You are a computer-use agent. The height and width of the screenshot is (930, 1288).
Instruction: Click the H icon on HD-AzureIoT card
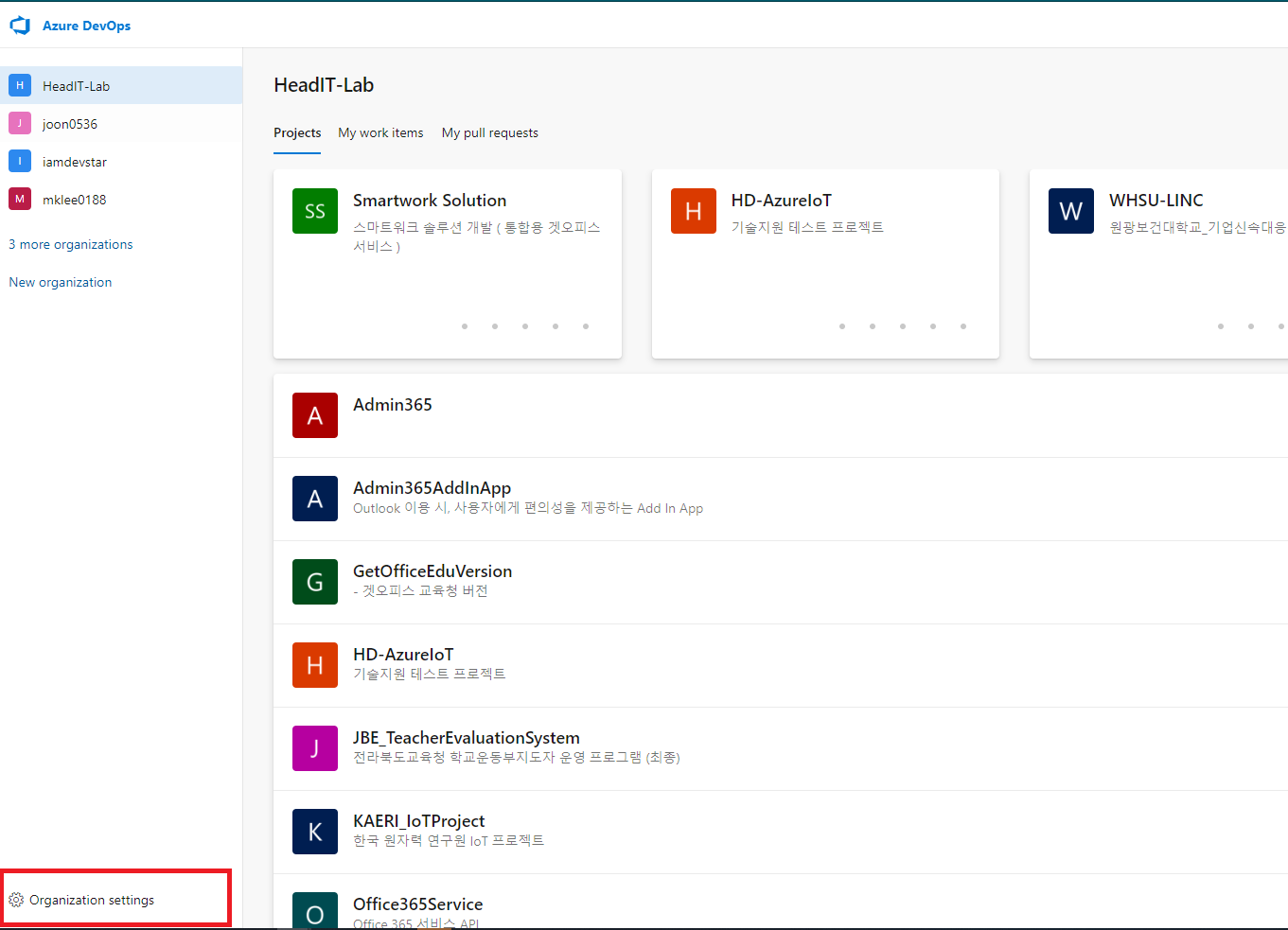click(694, 211)
